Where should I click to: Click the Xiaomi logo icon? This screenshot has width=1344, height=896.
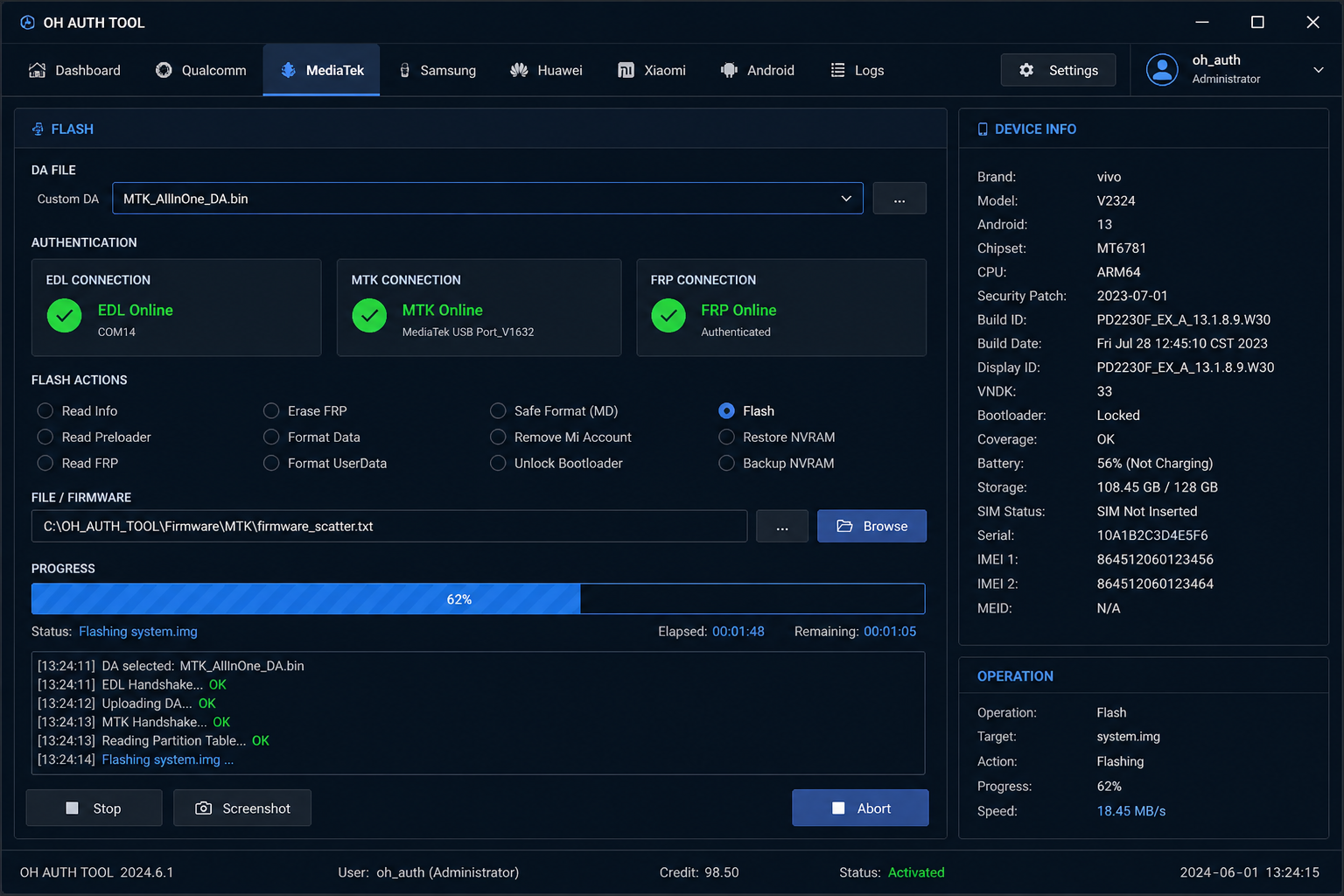pos(626,70)
